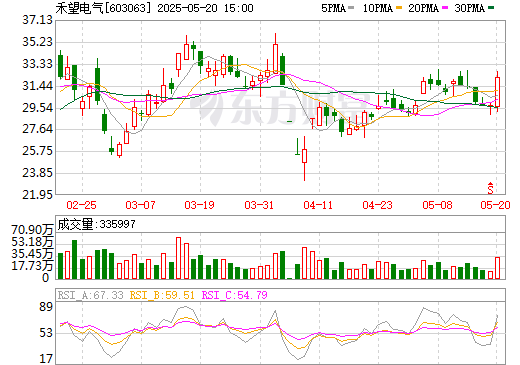Click the last red volume bar at the right edge
Screen dimensions: 520x365
click(x=497, y=268)
